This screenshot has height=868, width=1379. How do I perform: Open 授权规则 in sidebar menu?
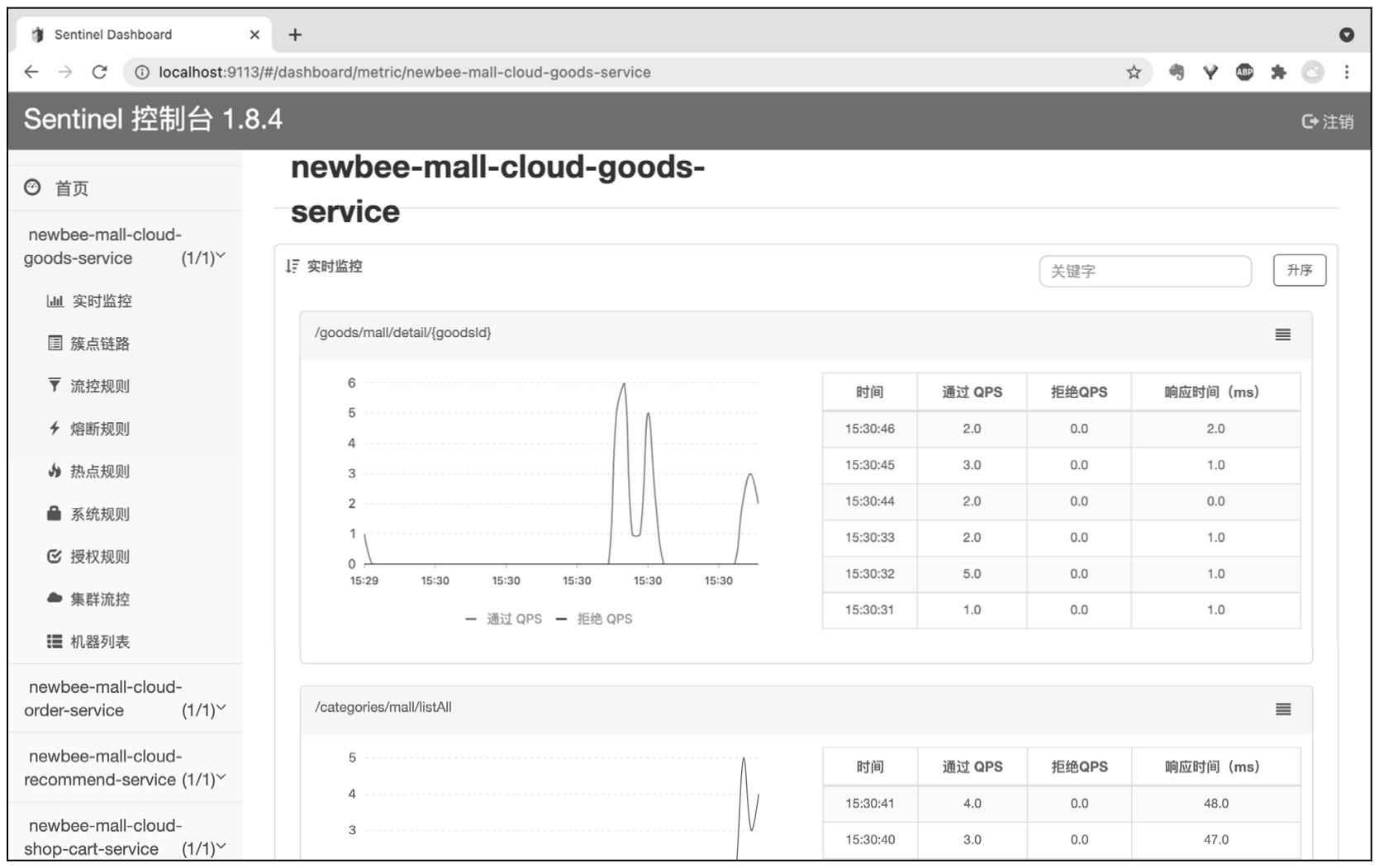[x=89, y=557]
